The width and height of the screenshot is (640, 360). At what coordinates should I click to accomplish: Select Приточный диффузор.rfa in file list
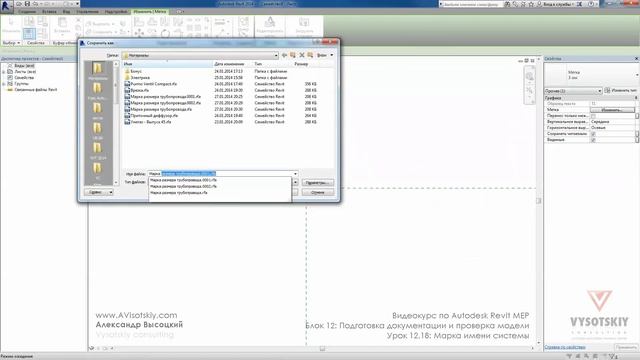coord(151,116)
